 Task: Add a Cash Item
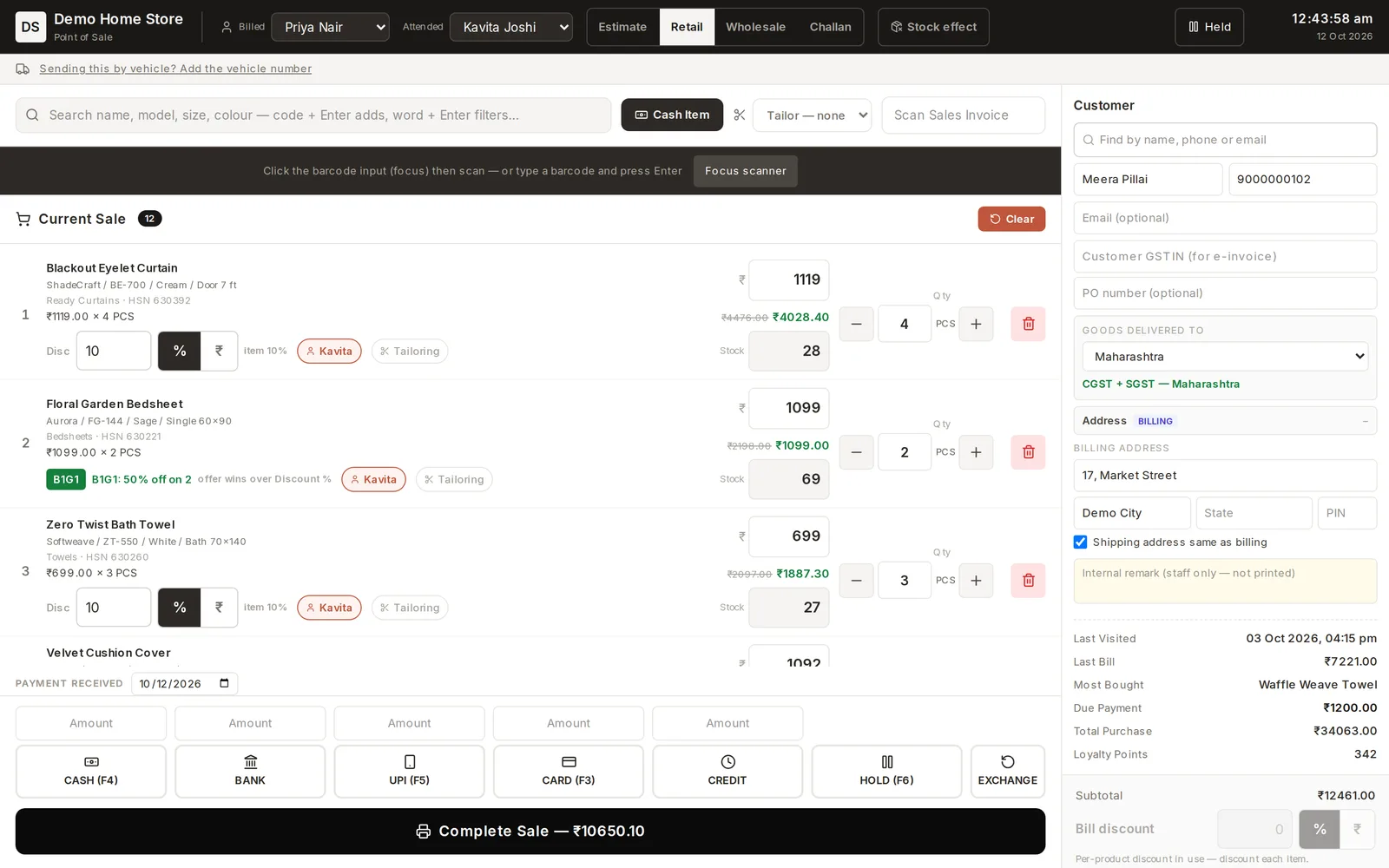coord(672,115)
